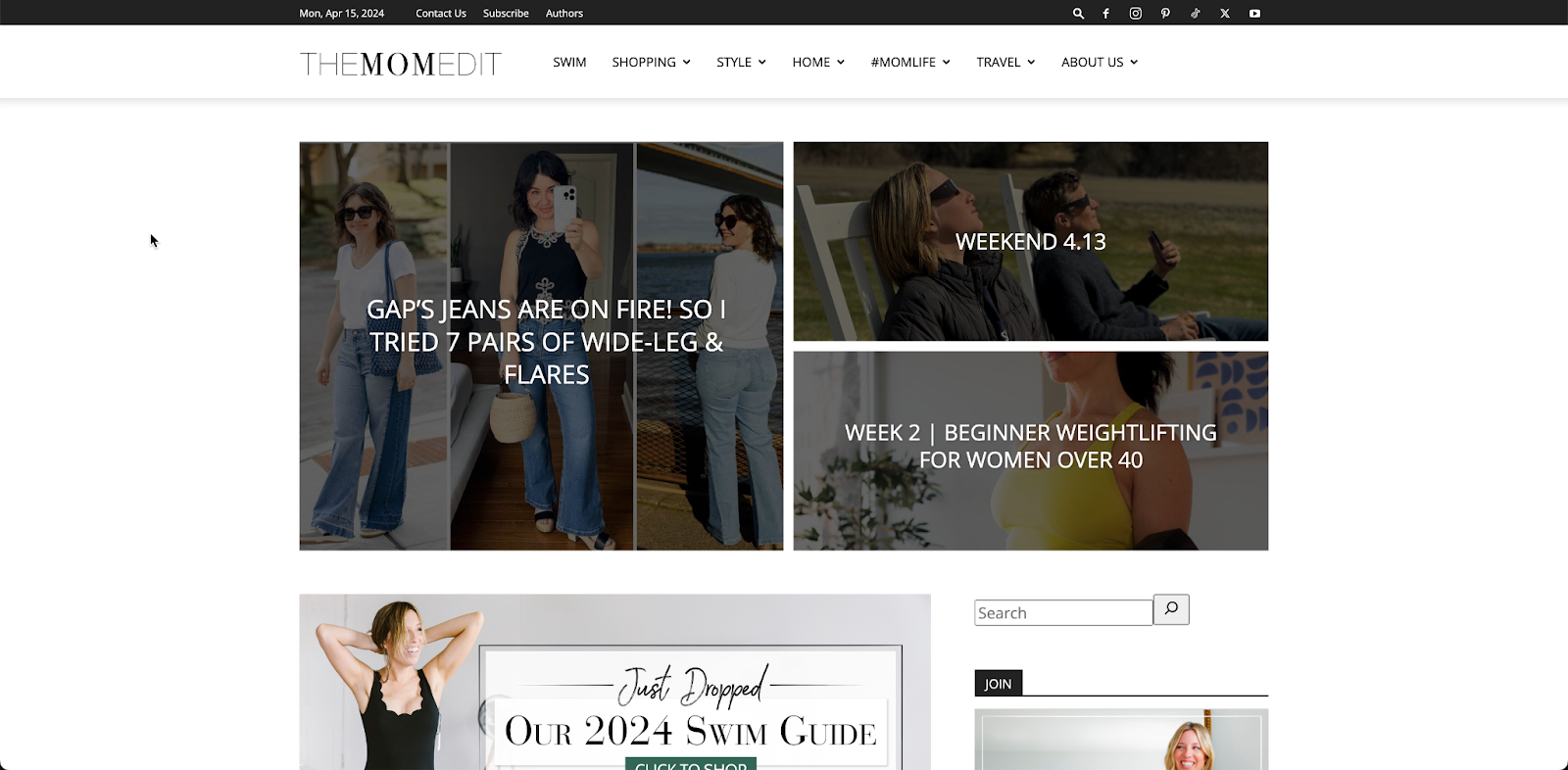Viewport: 1568px width, 770px height.
Task: Visit the Facebook page icon
Action: 1106,14
